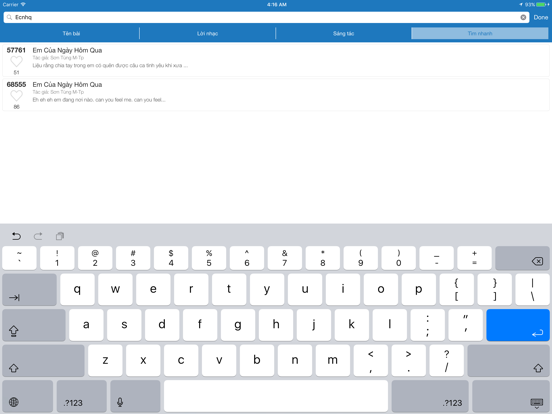Tap the keyboard redo icon

click(38, 236)
